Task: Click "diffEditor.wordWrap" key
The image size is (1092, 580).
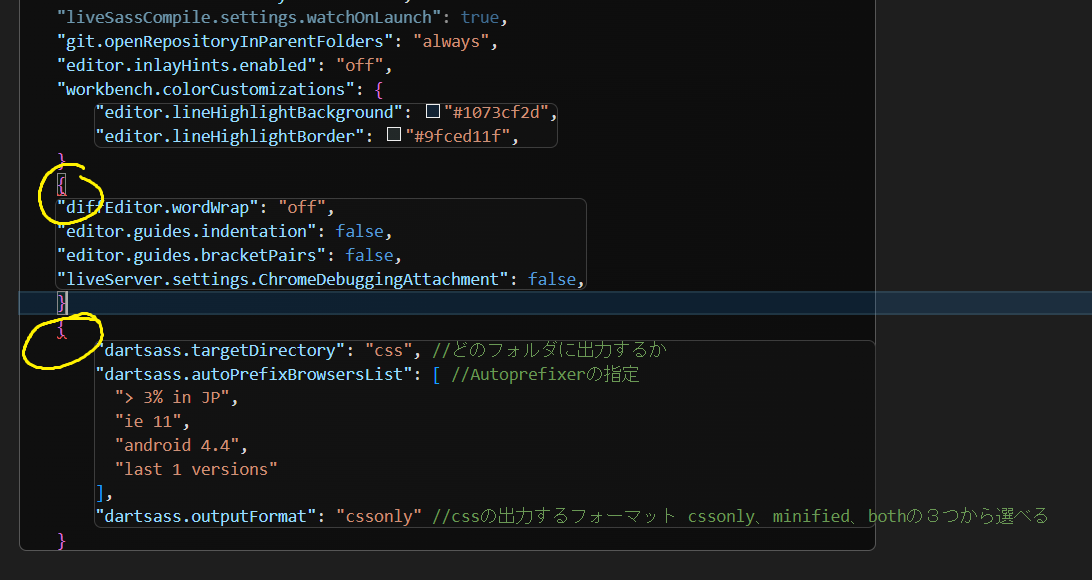Action: [158, 207]
